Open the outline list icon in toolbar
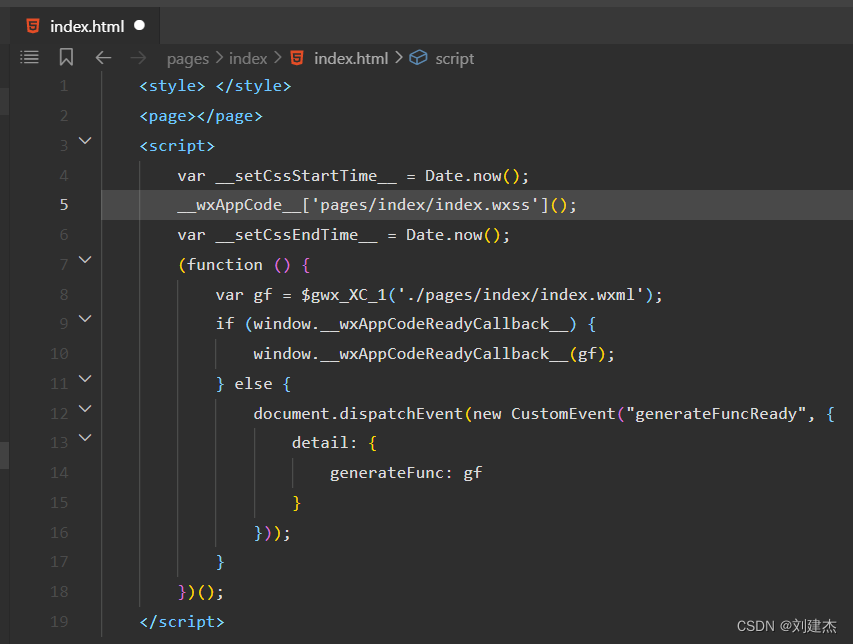 [x=29, y=57]
